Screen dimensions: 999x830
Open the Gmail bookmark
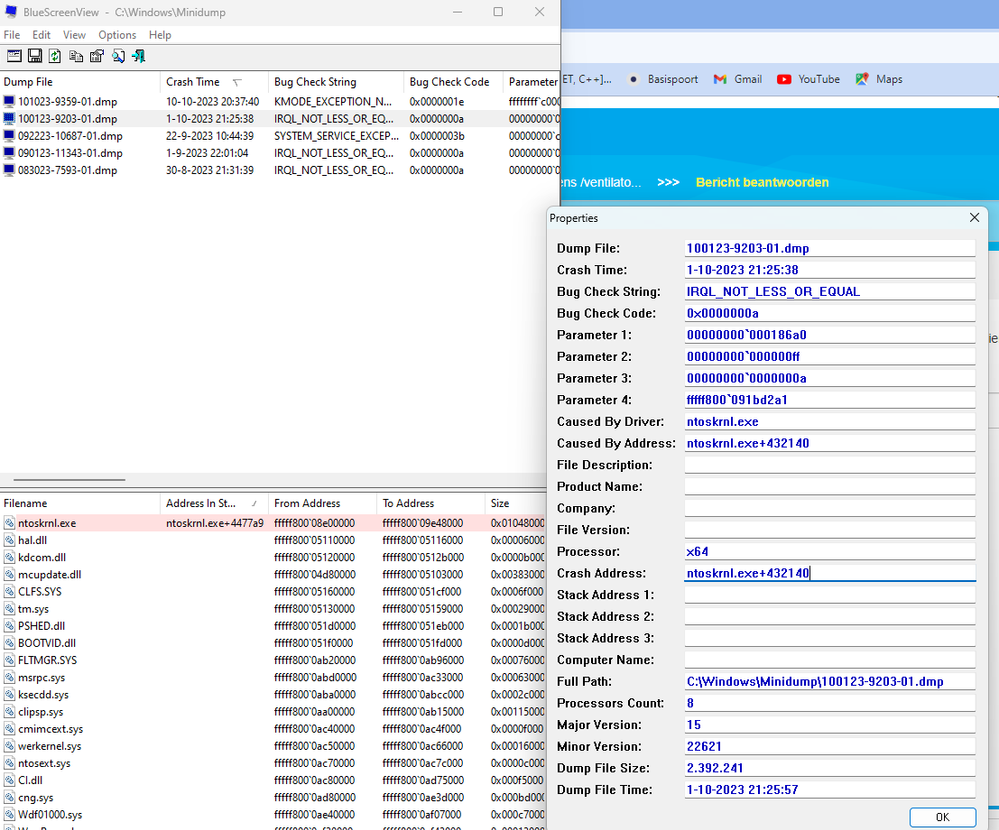point(737,79)
